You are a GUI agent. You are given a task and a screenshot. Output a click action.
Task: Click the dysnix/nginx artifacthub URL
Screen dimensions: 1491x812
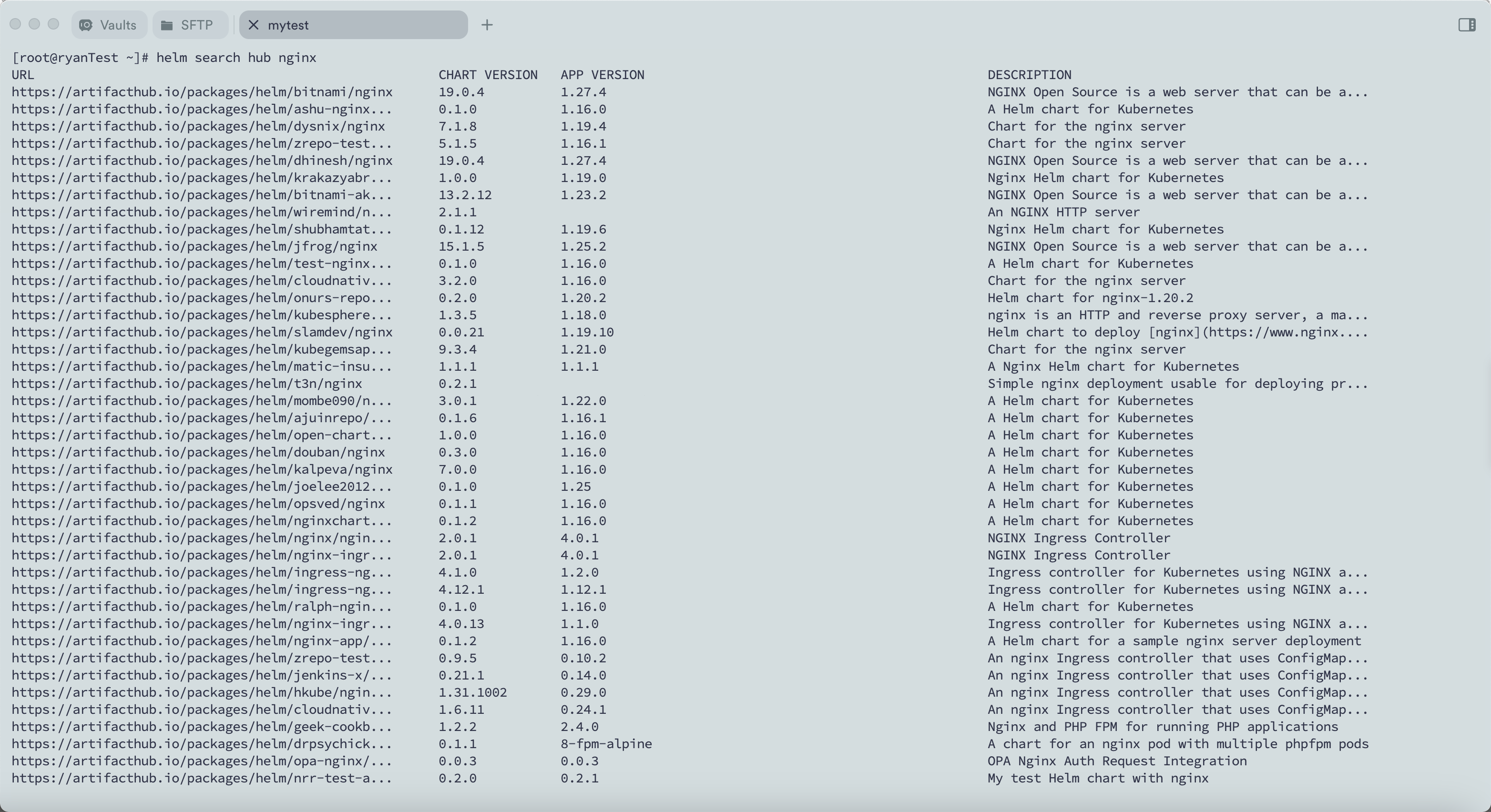pyautogui.click(x=198, y=126)
